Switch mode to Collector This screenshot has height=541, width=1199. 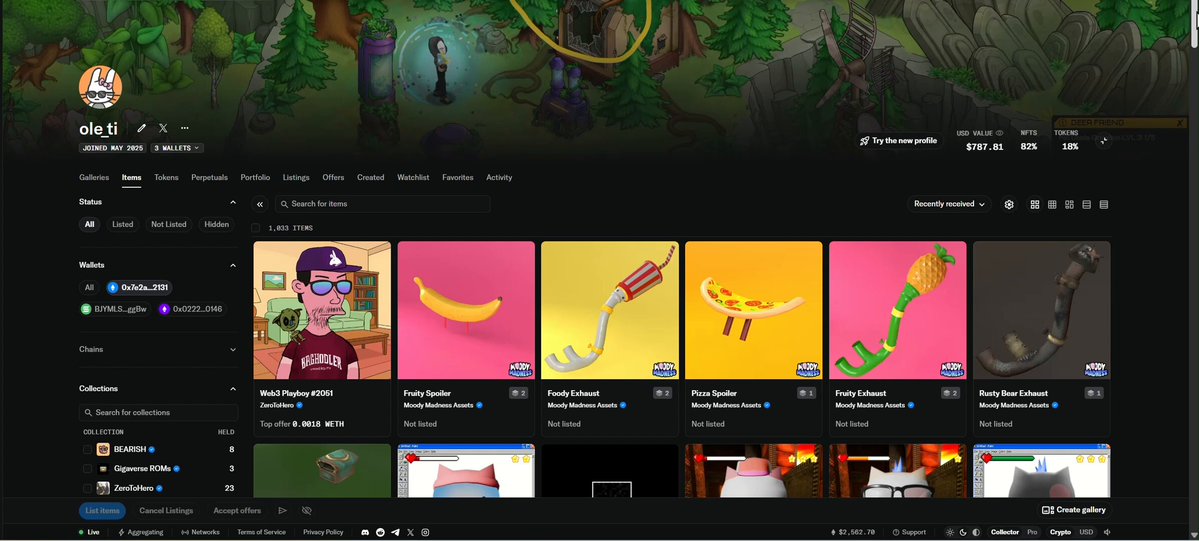1005,532
